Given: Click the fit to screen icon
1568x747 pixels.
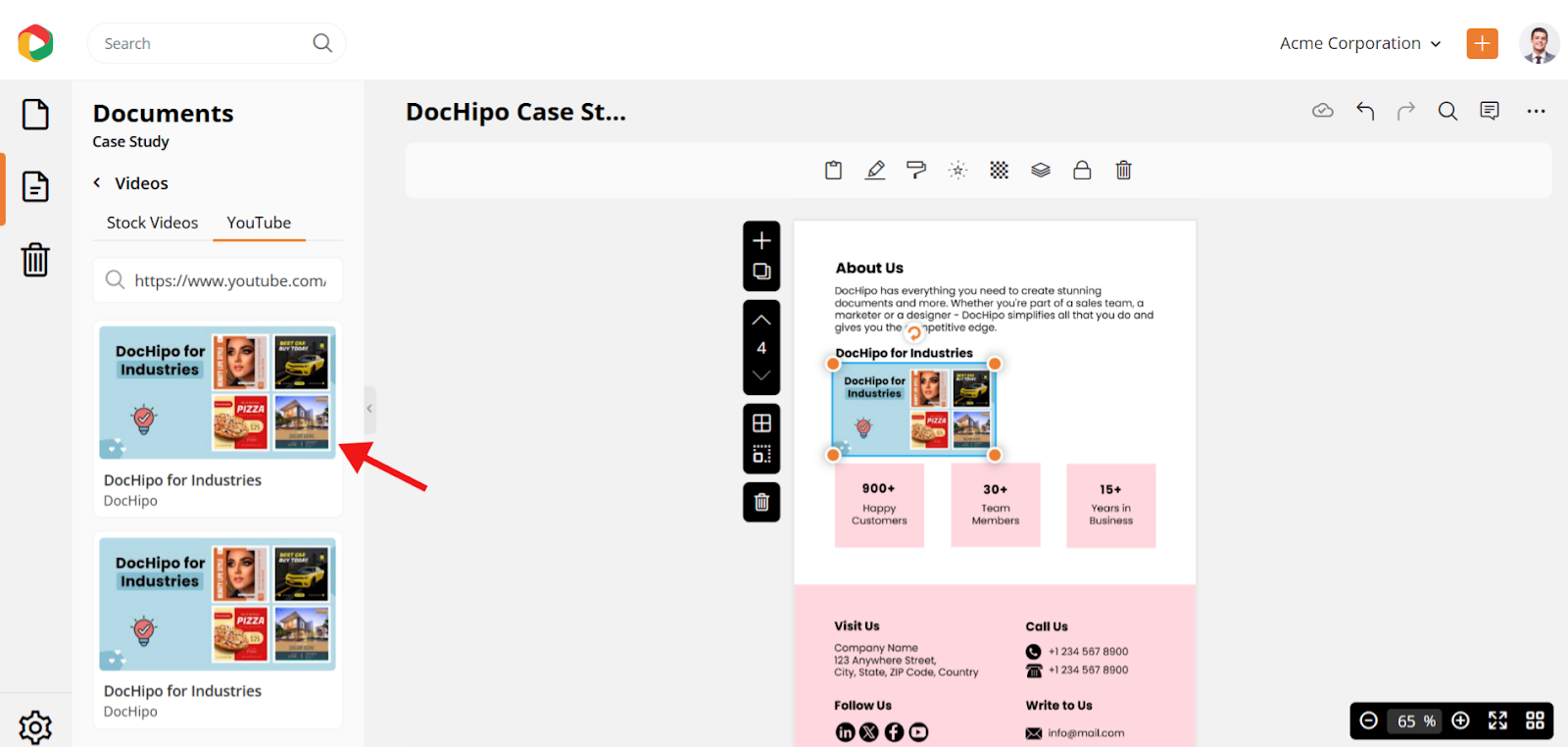Looking at the screenshot, I should coord(1497,721).
